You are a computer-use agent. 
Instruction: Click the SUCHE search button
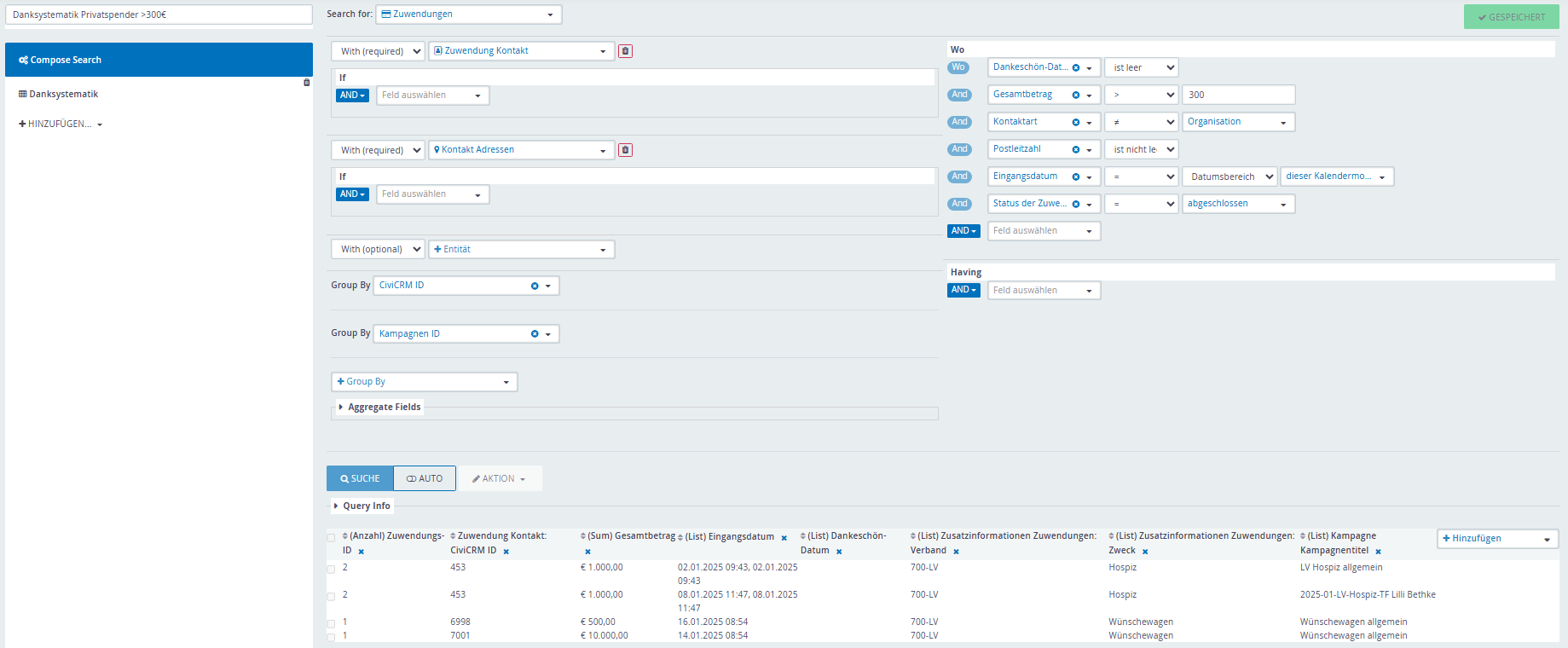coord(360,478)
